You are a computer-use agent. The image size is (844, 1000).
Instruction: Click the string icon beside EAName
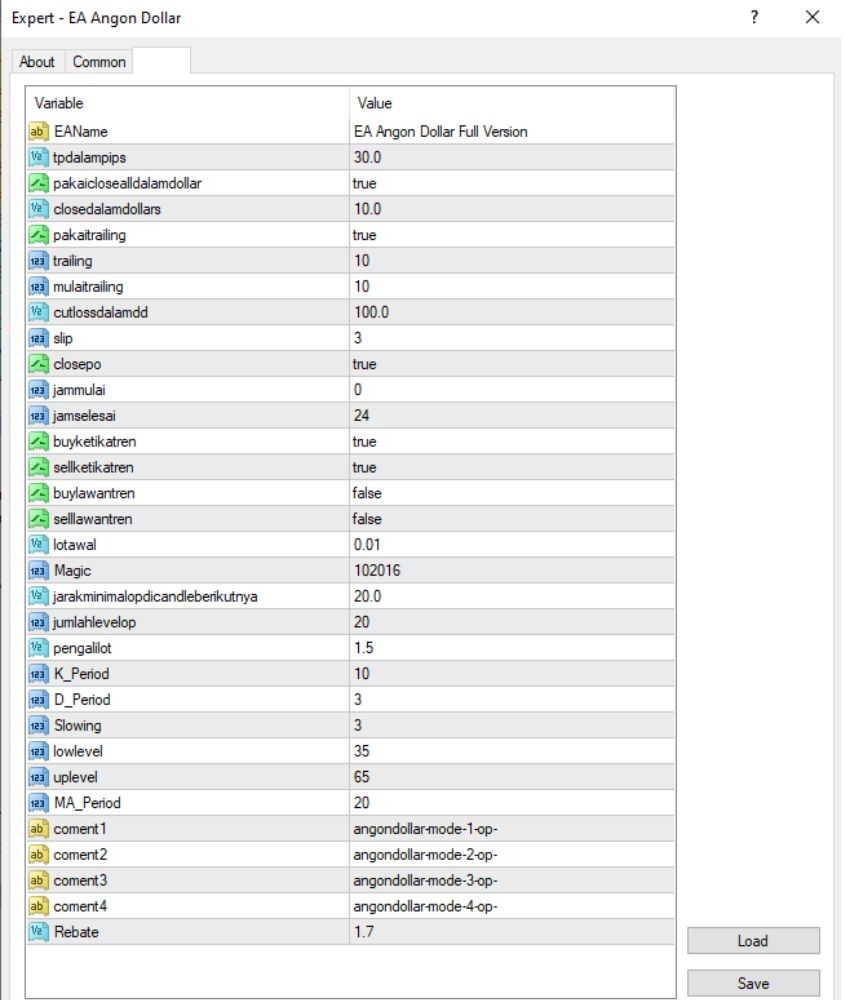click(x=38, y=131)
